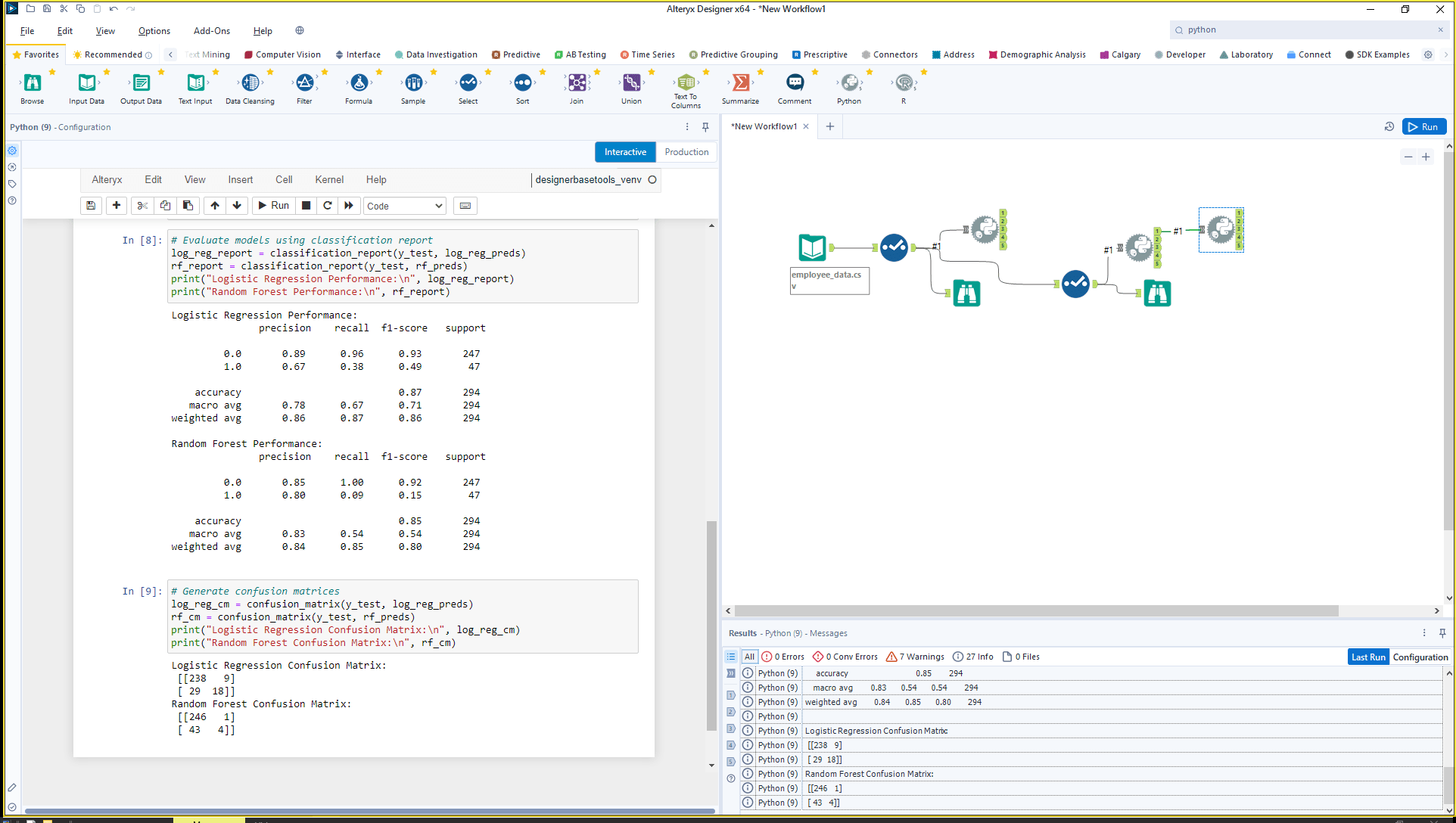
Task: Add a Formula tool
Action: tap(359, 85)
